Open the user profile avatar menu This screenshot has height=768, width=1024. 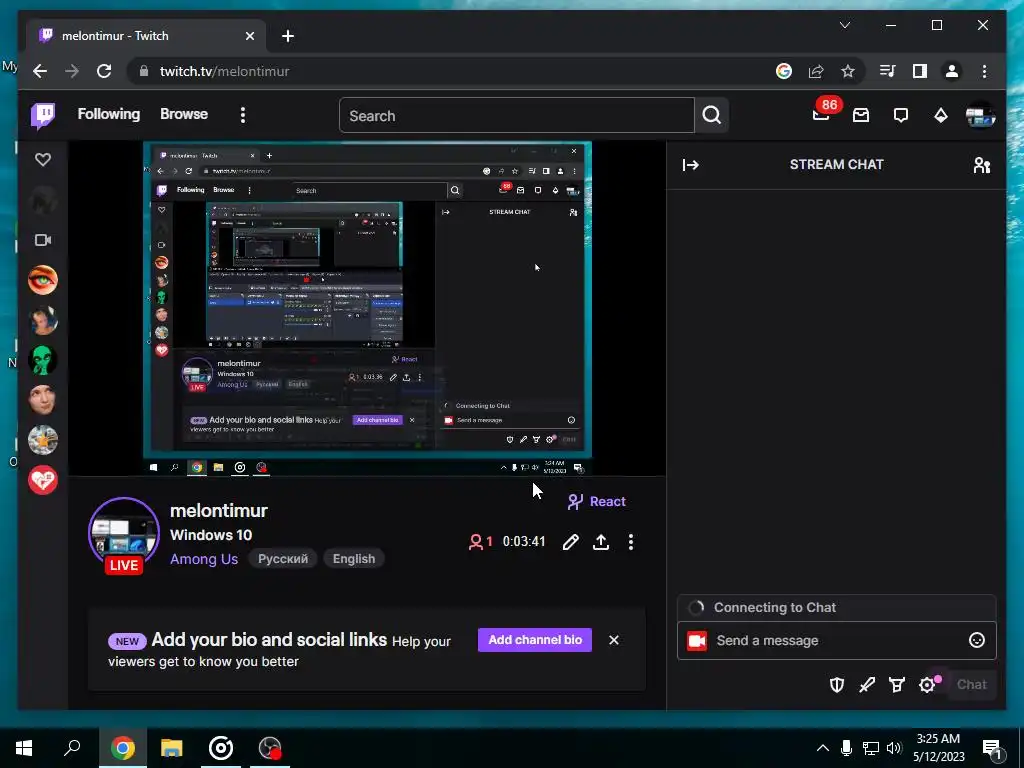click(980, 116)
